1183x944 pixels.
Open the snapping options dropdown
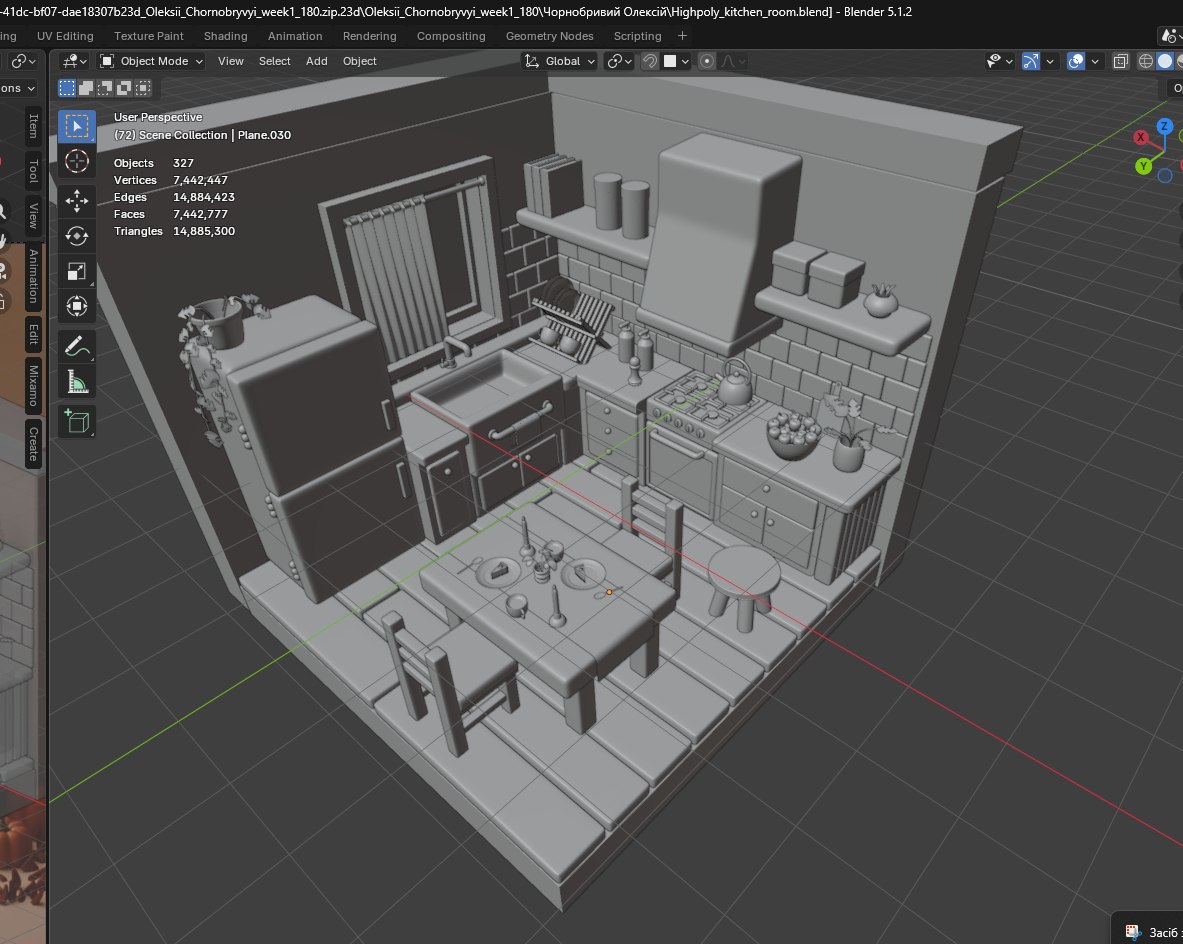tap(677, 61)
